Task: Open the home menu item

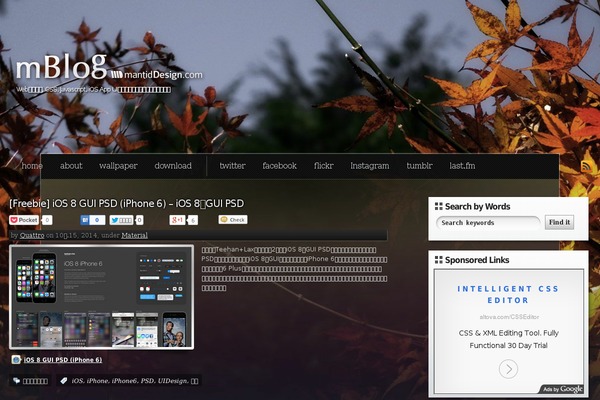Action: (x=32, y=166)
